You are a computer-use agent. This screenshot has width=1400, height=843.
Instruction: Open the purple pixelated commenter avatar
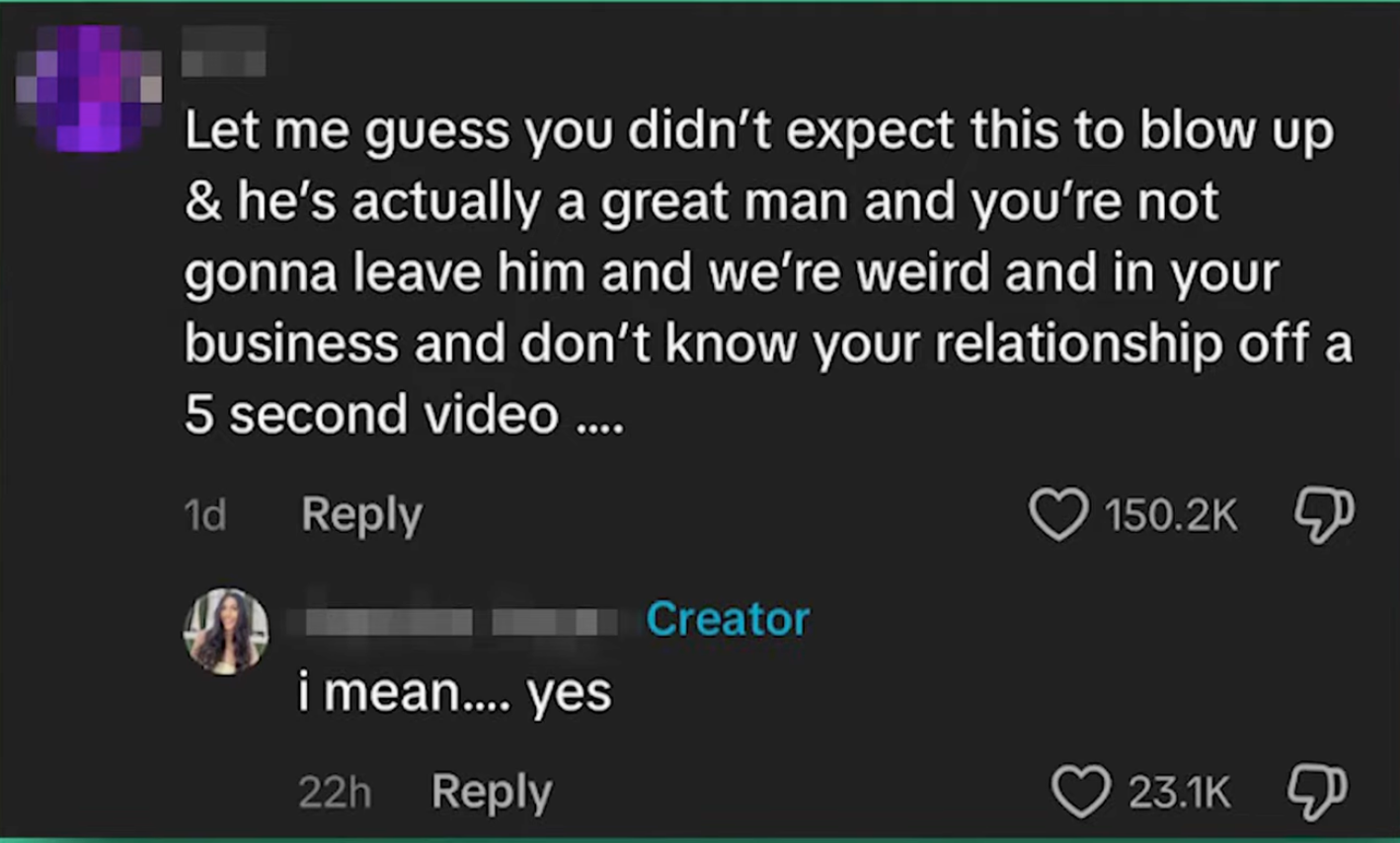tap(88, 88)
